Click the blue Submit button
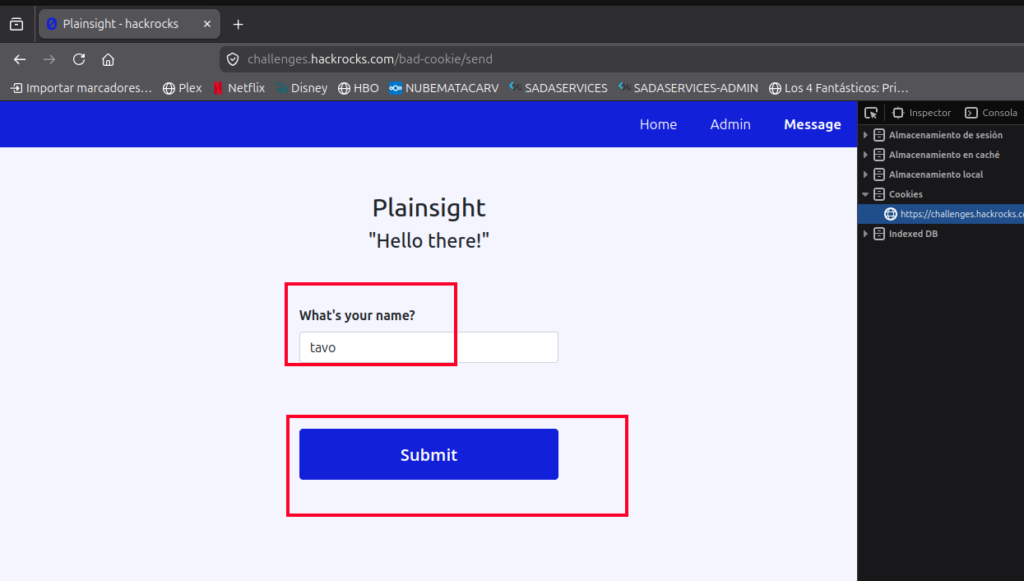Viewport: 1024px width, 581px height. pos(428,454)
